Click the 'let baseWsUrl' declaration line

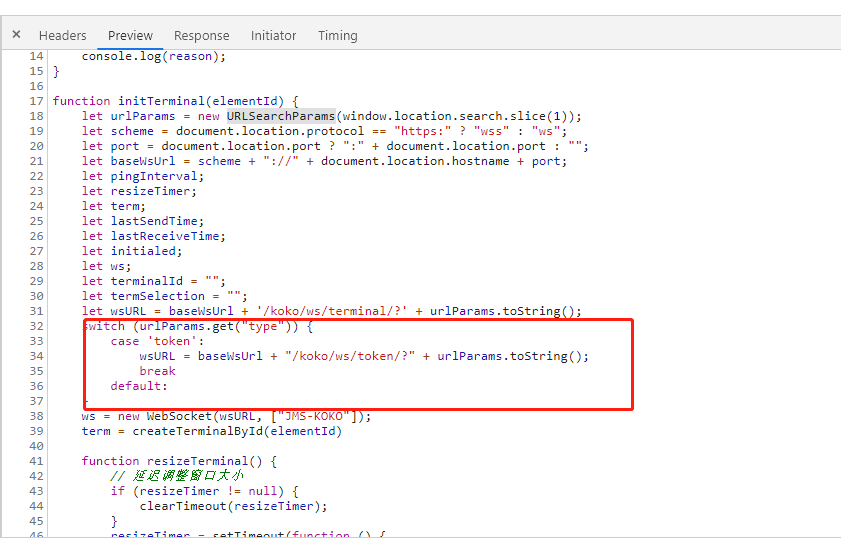(324, 161)
